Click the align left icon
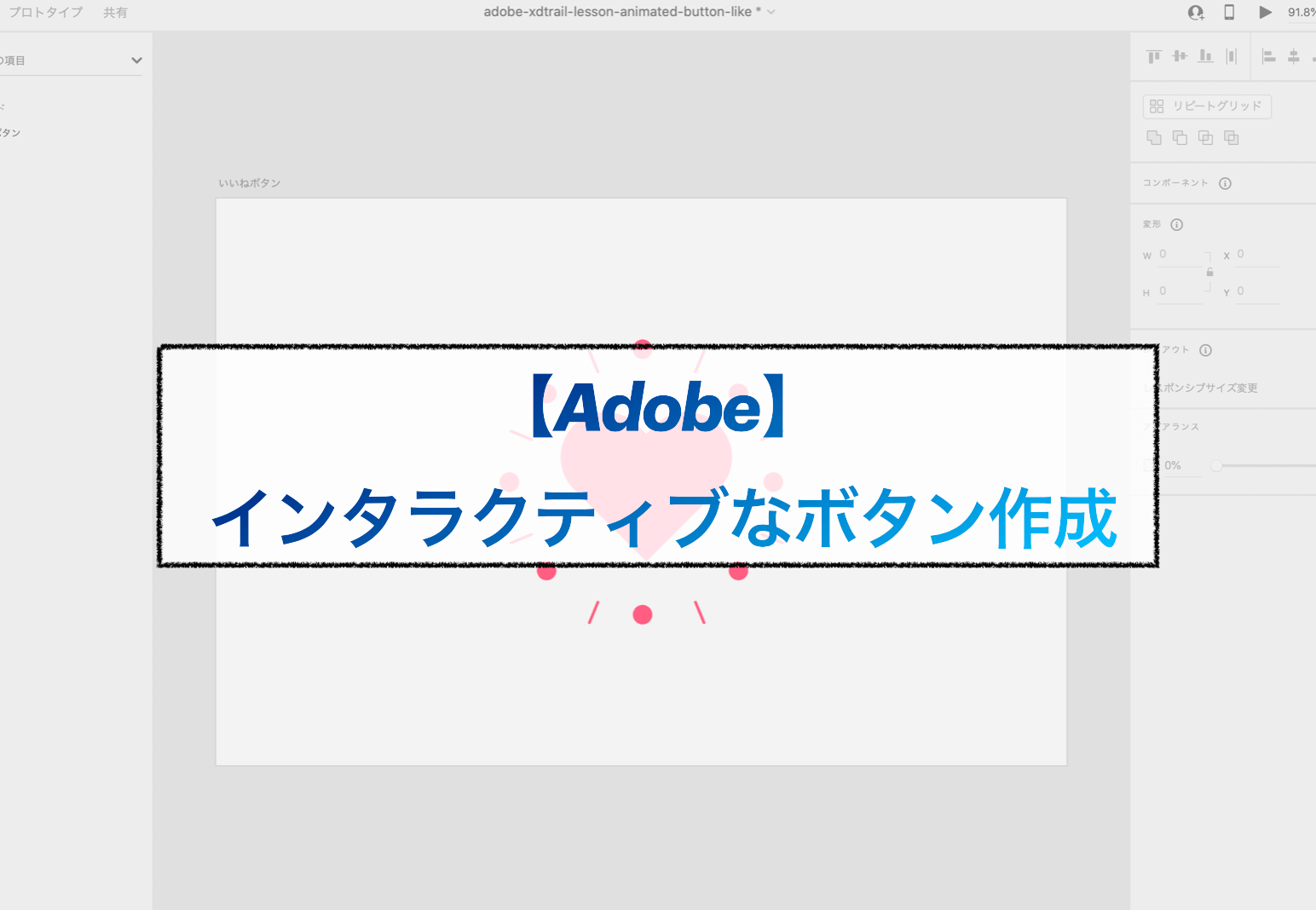The image size is (1316, 910). coord(1268,56)
